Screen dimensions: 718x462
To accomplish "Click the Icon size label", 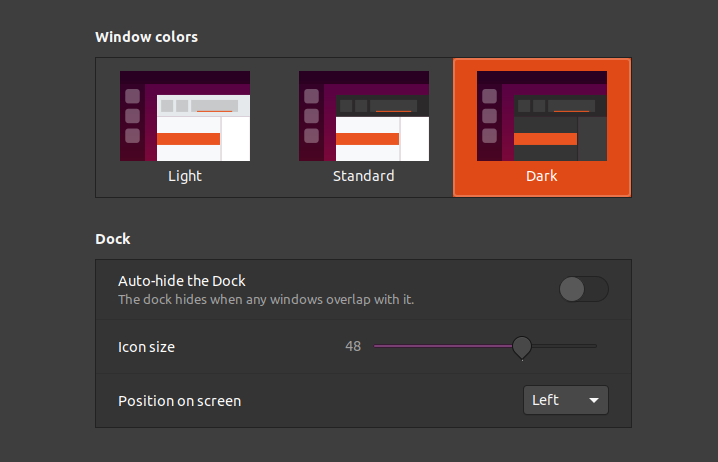I will 147,347.
